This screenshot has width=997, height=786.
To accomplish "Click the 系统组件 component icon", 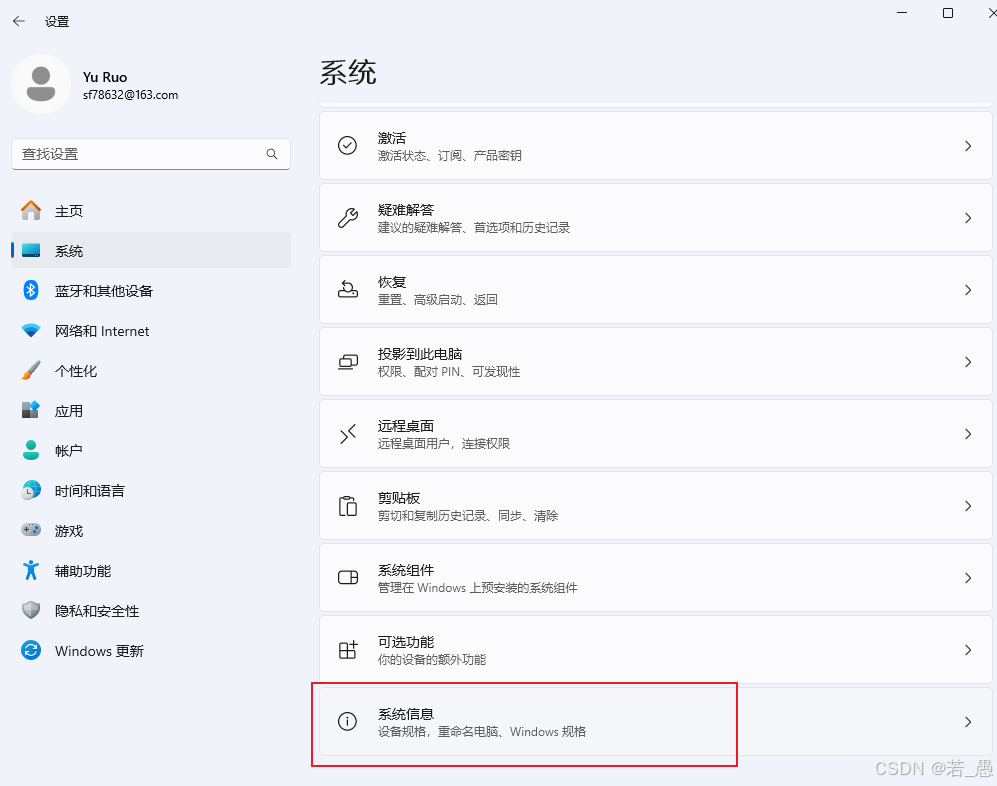I will (x=347, y=577).
